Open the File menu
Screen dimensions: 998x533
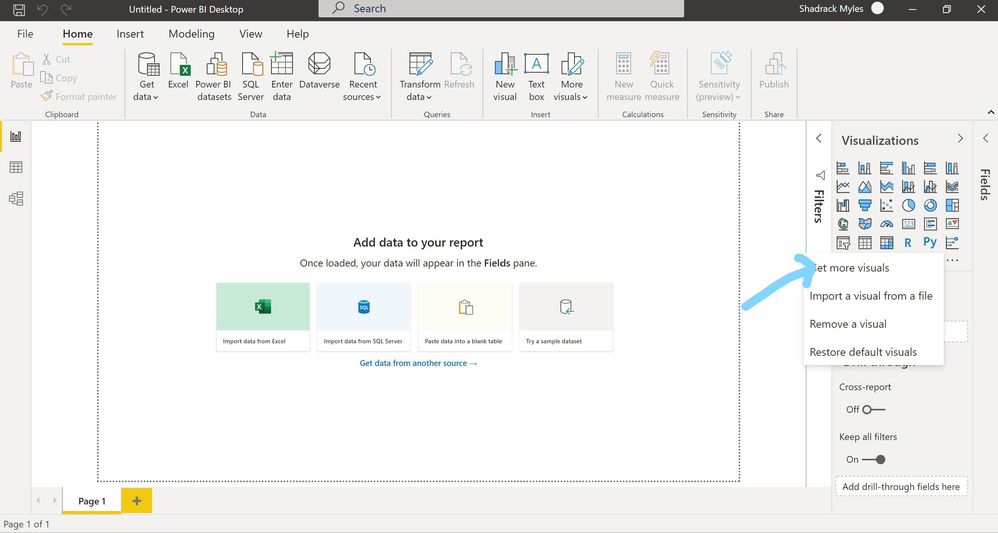point(25,34)
